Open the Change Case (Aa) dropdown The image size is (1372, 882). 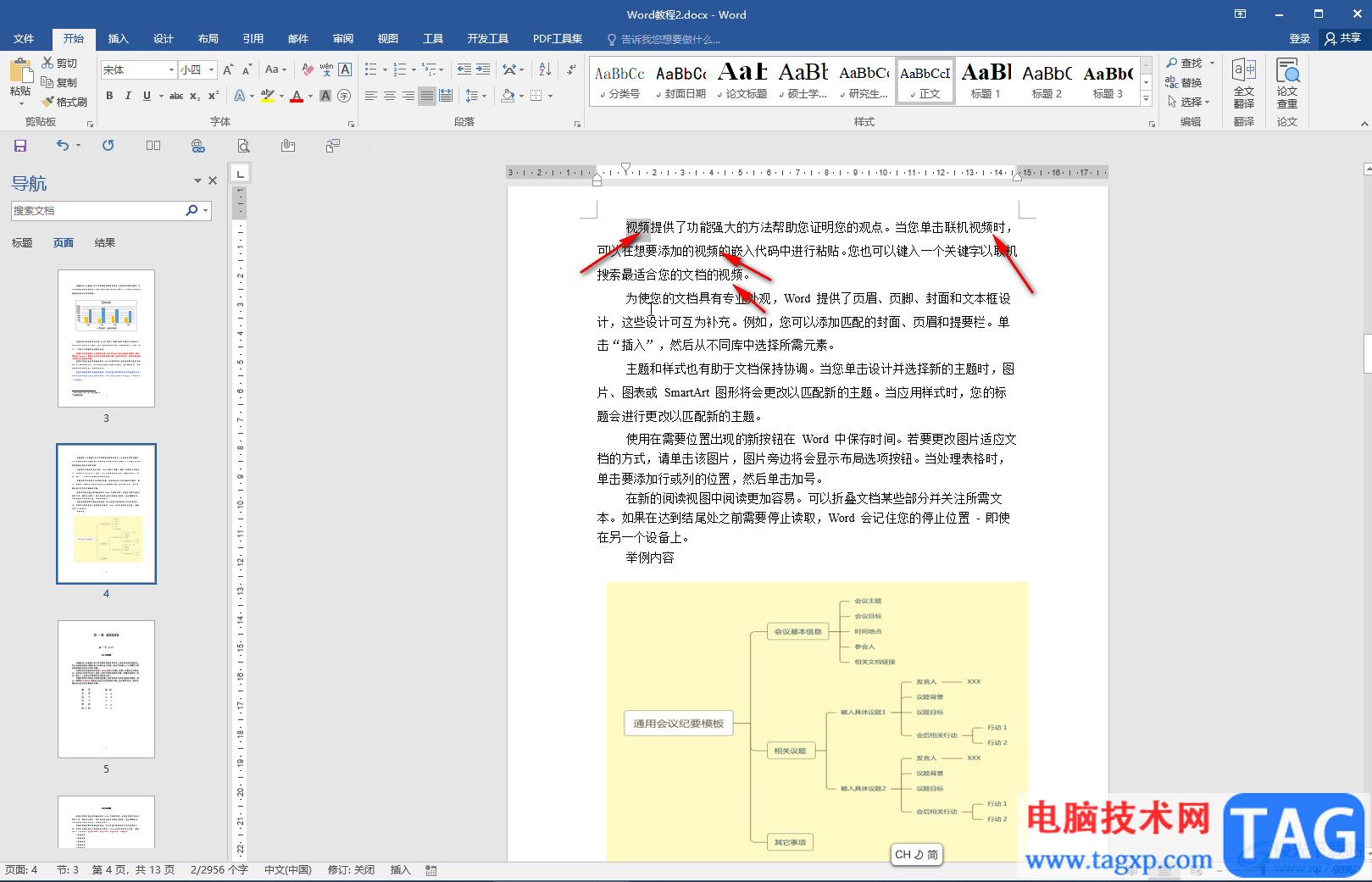[275, 69]
